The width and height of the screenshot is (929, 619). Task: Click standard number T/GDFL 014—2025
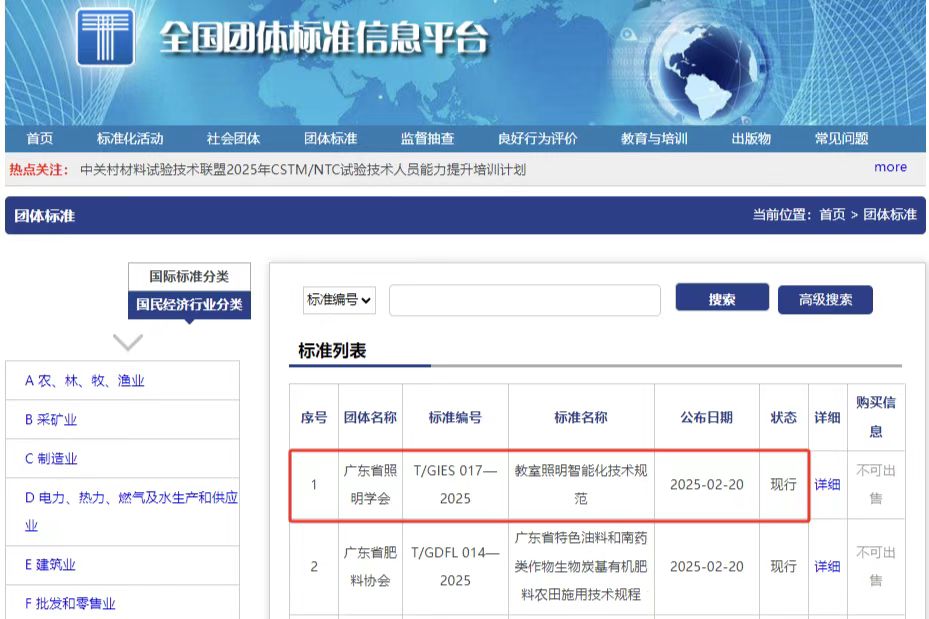(x=455, y=566)
